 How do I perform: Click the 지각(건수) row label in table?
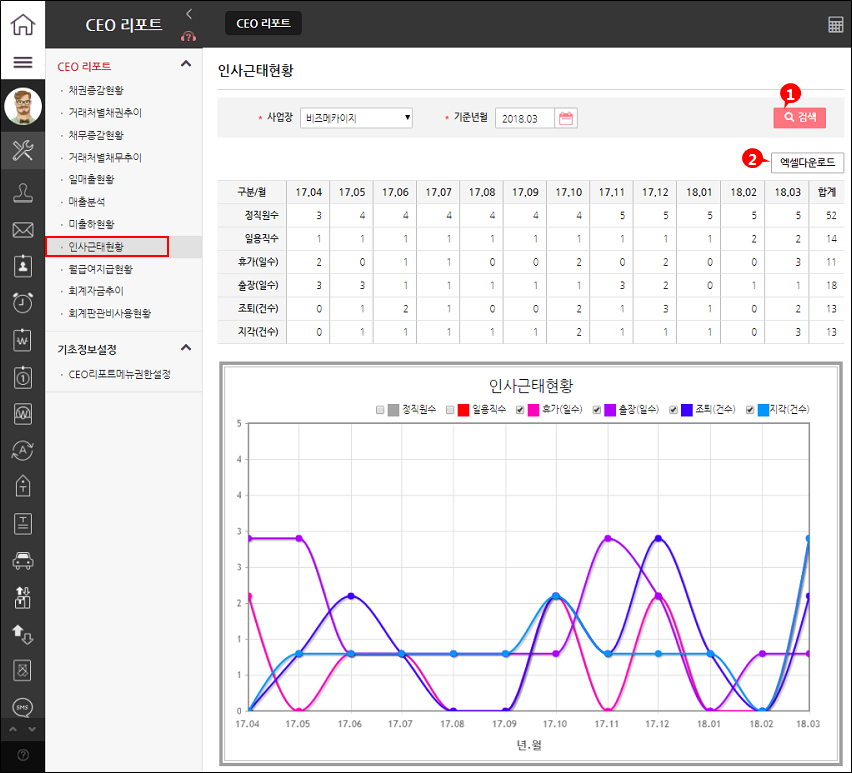click(x=258, y=331)
